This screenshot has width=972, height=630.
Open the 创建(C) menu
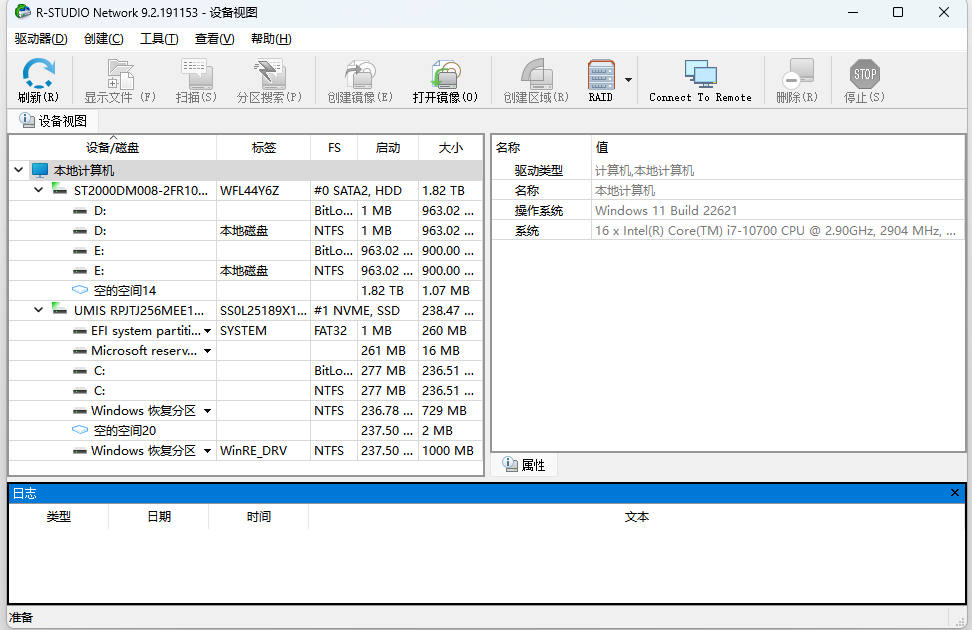point(104,39)
